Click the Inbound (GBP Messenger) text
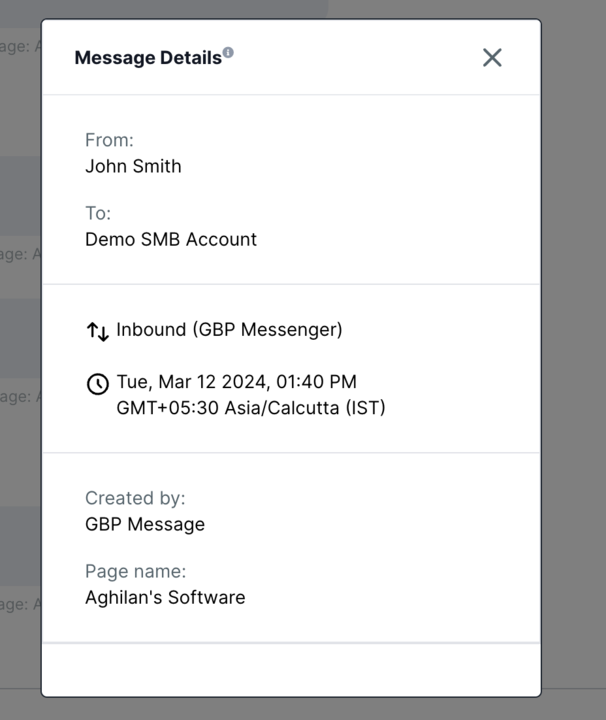Image resolution: width=606 pixels, height=720 pixels. tap(229, 330)
